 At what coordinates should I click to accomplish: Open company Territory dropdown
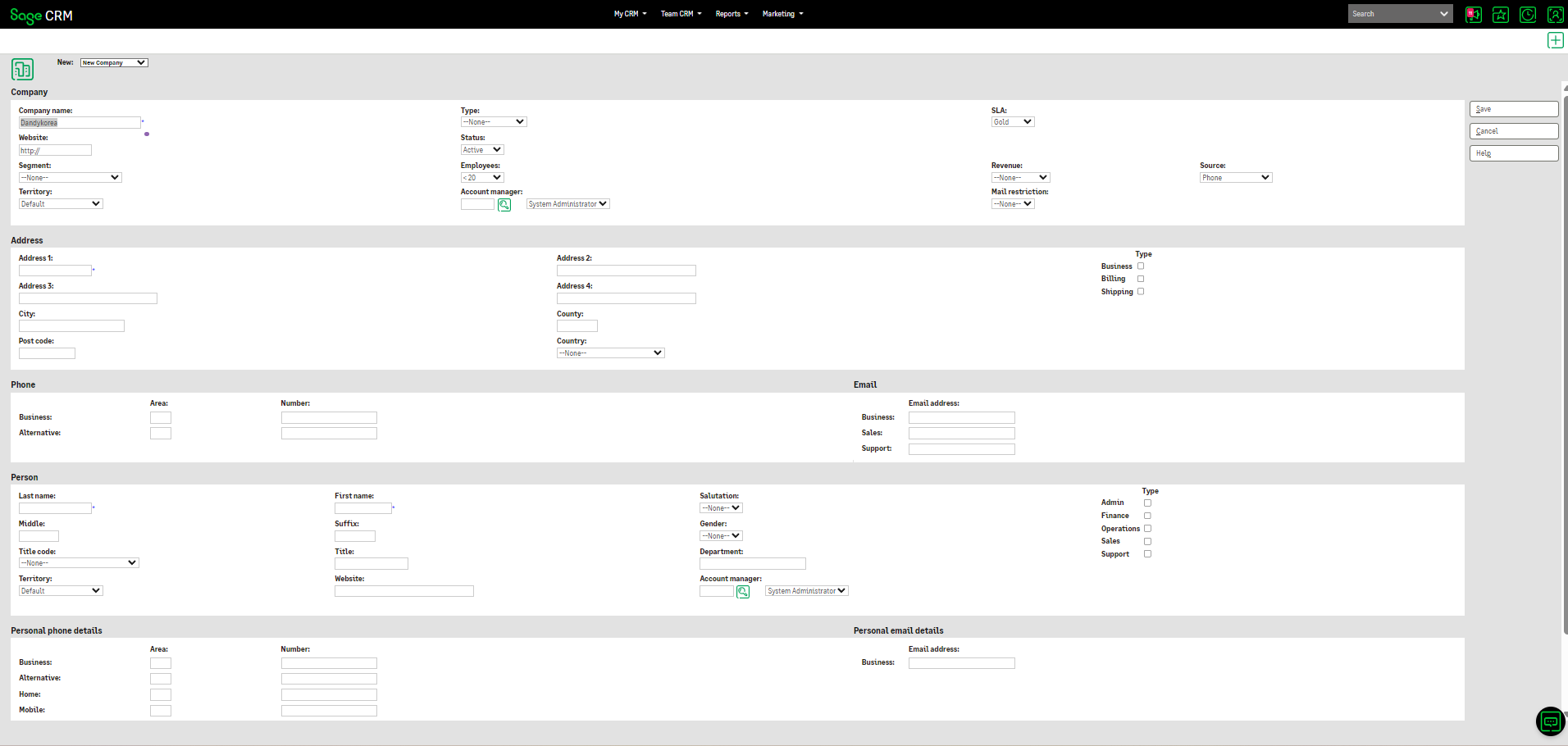(x=61, y=203)
